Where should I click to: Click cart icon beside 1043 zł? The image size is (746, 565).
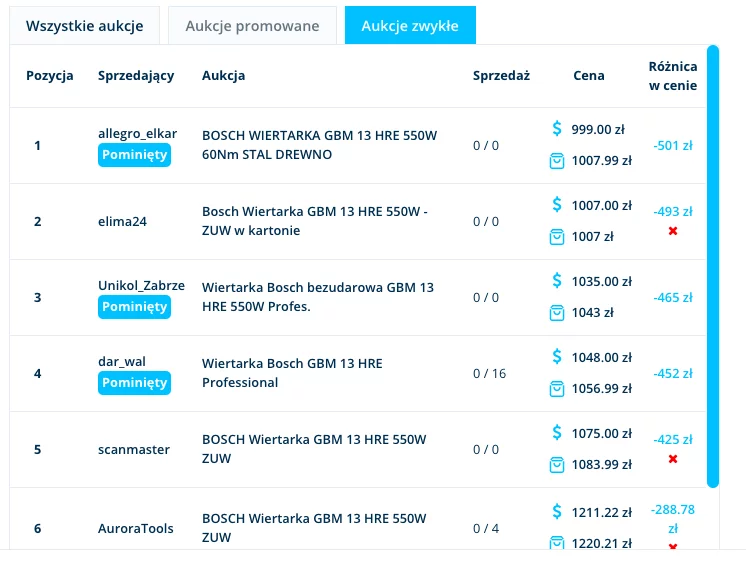coord(557,313)
